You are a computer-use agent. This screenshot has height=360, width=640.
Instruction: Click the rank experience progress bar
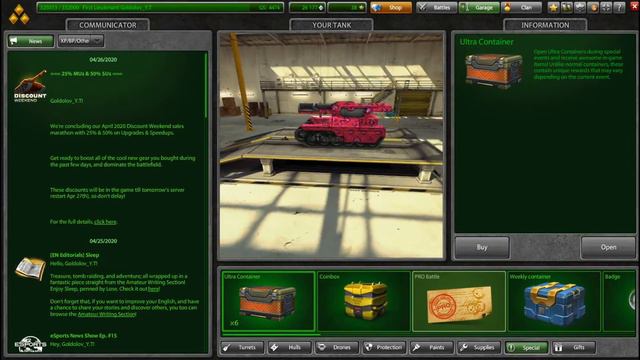[160, 7]
